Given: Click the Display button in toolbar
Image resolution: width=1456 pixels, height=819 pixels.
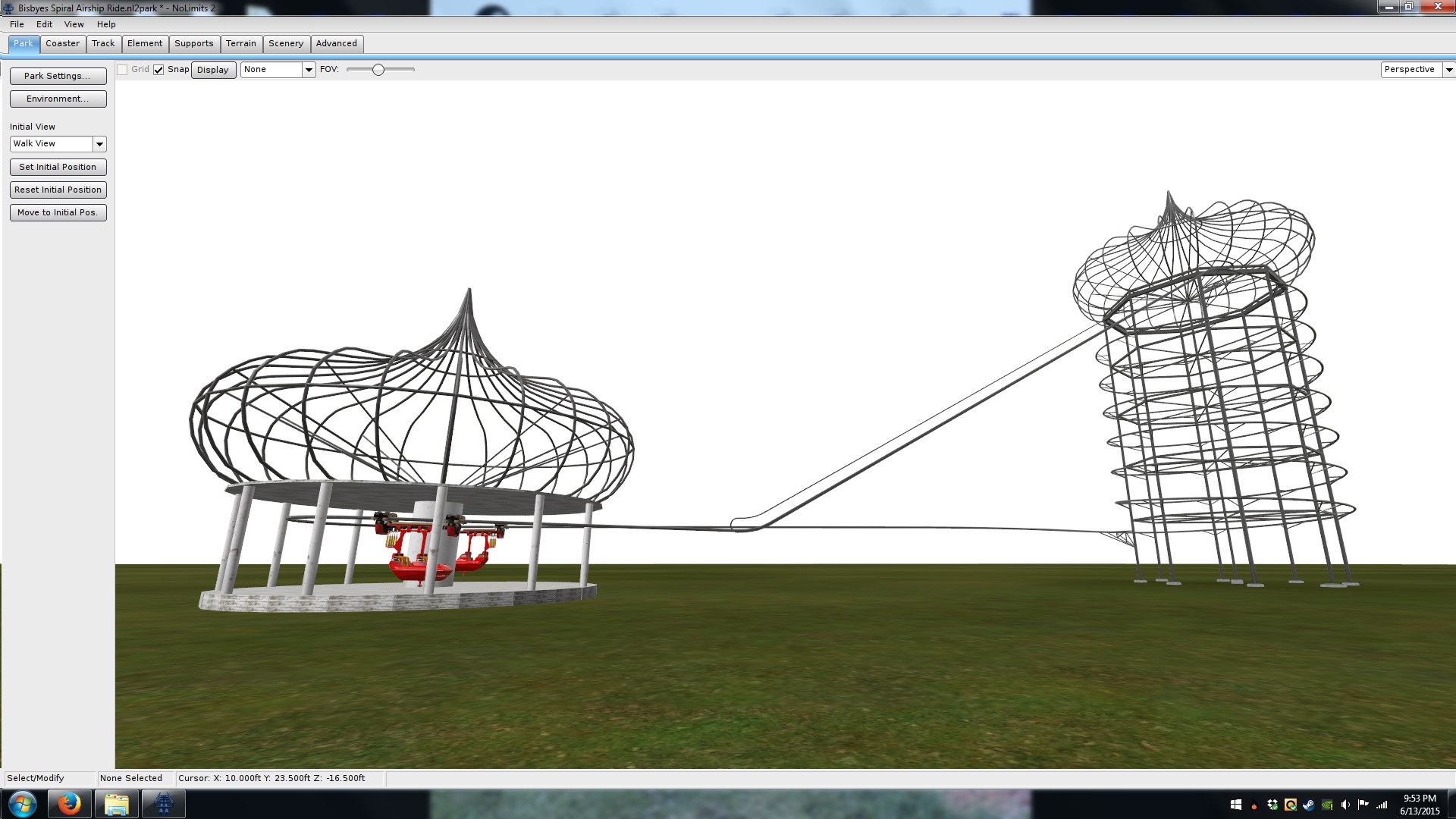Looking at the screenshot, I should coord(212,70).
